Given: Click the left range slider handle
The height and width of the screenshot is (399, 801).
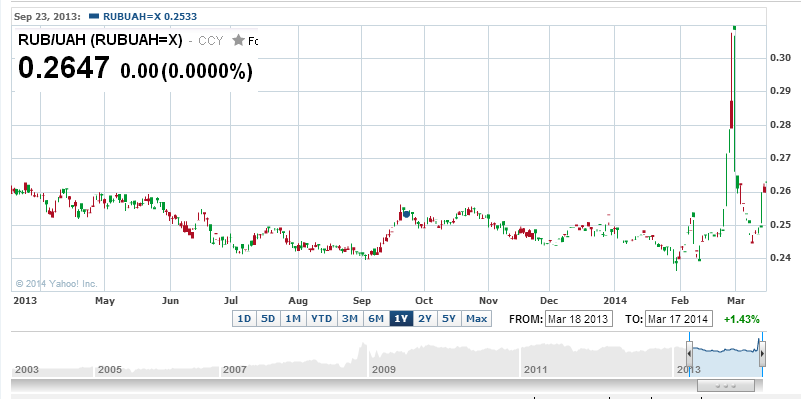Looking at the screenshot, I should click(689, 354).
